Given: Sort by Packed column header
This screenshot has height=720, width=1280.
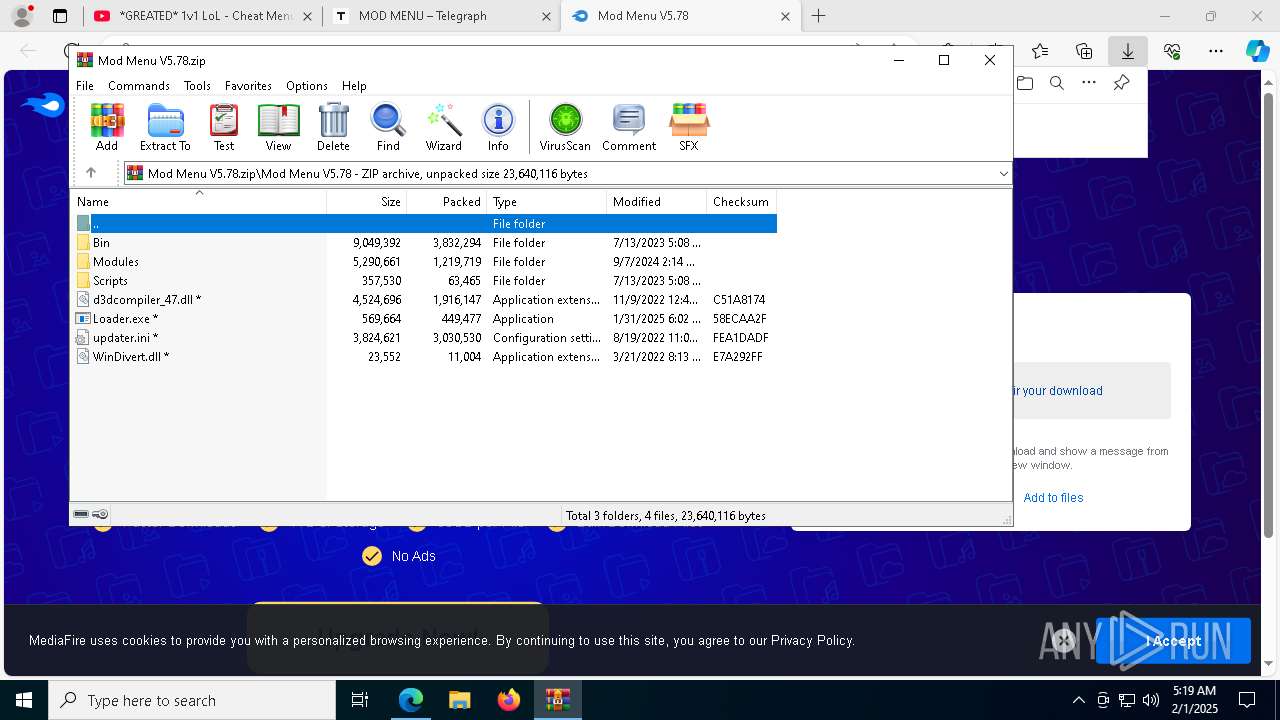Looking at the screenshot, I should 446,201.
